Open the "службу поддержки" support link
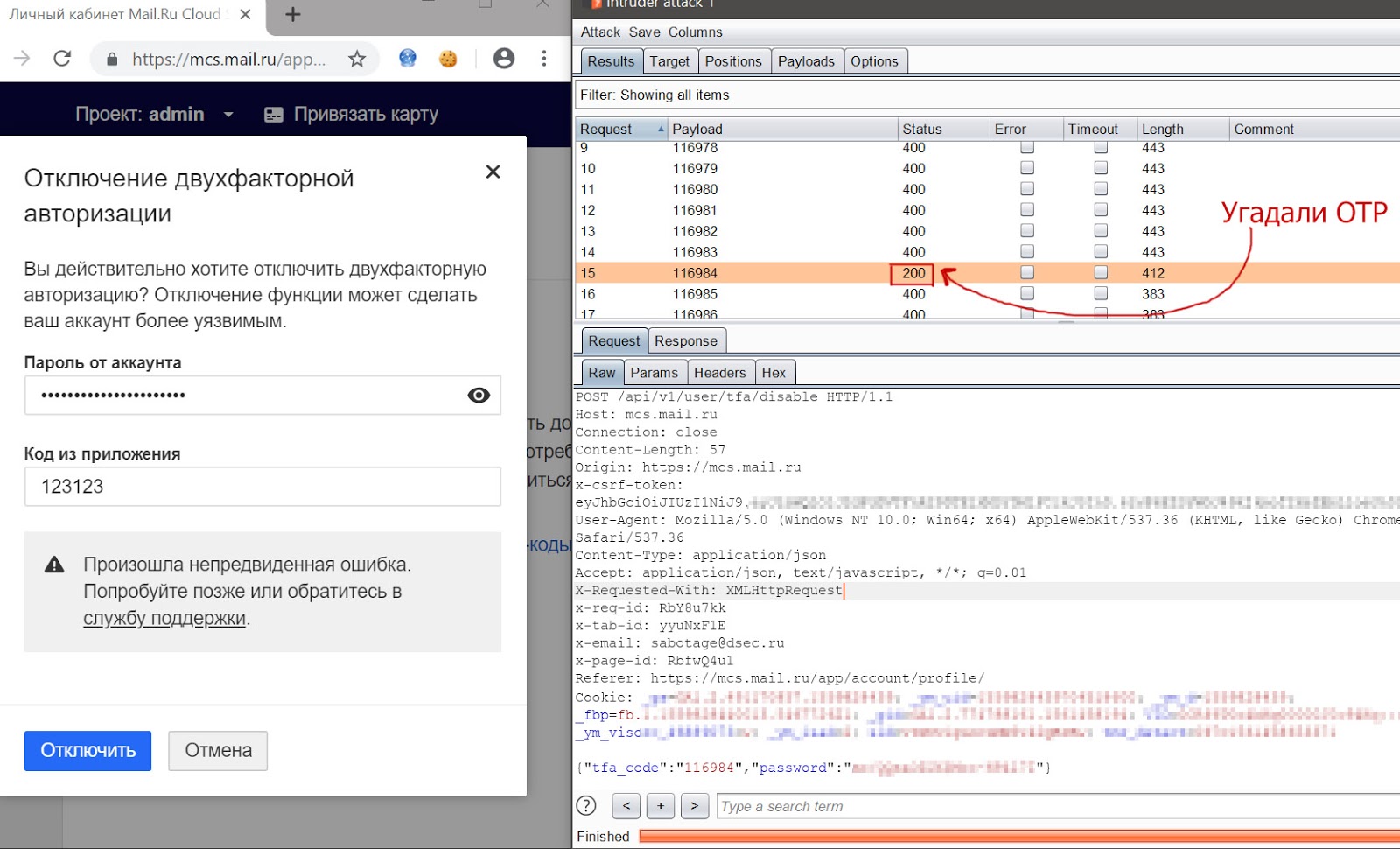 (163, 618)
